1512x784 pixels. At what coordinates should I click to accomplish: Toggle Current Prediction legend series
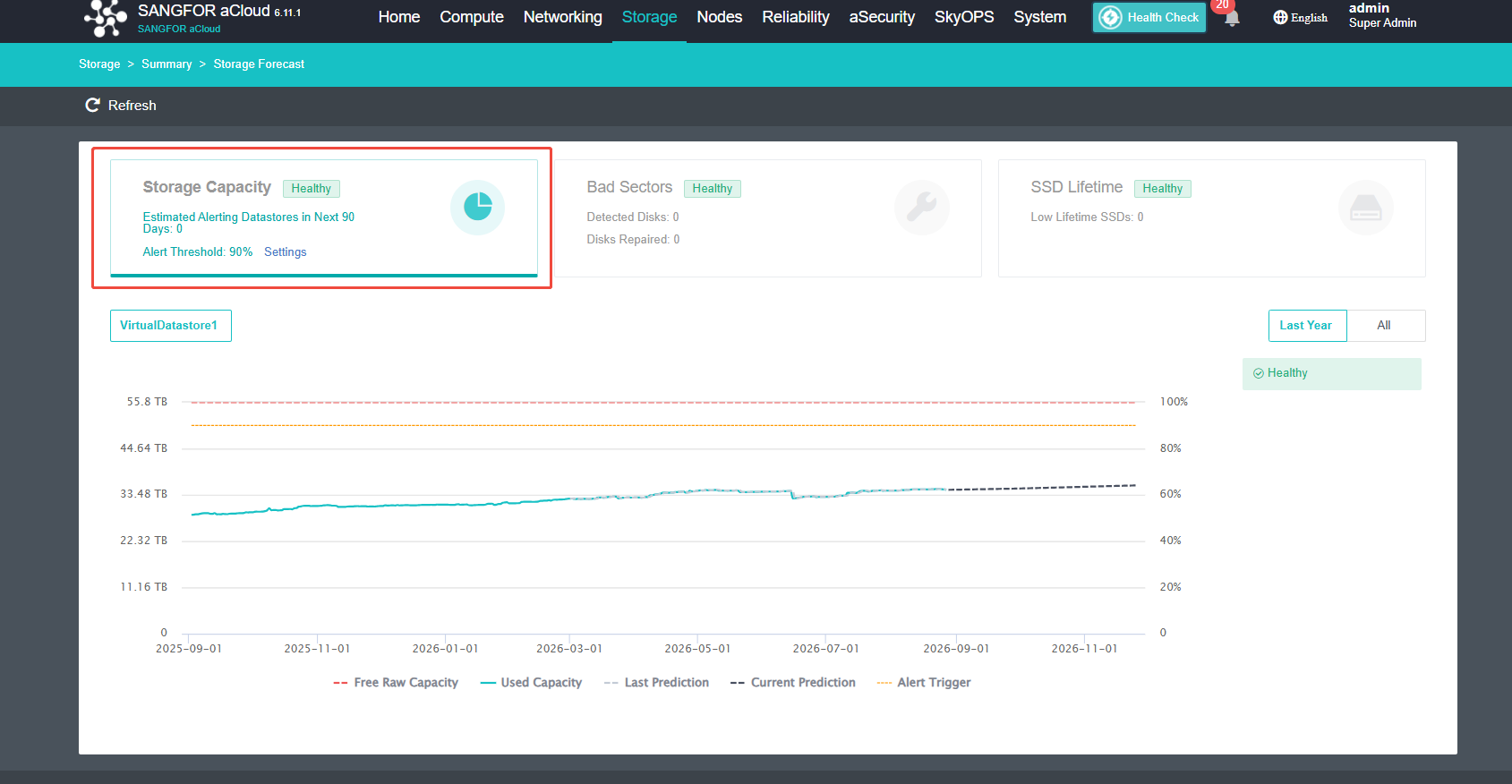(792, 682)
